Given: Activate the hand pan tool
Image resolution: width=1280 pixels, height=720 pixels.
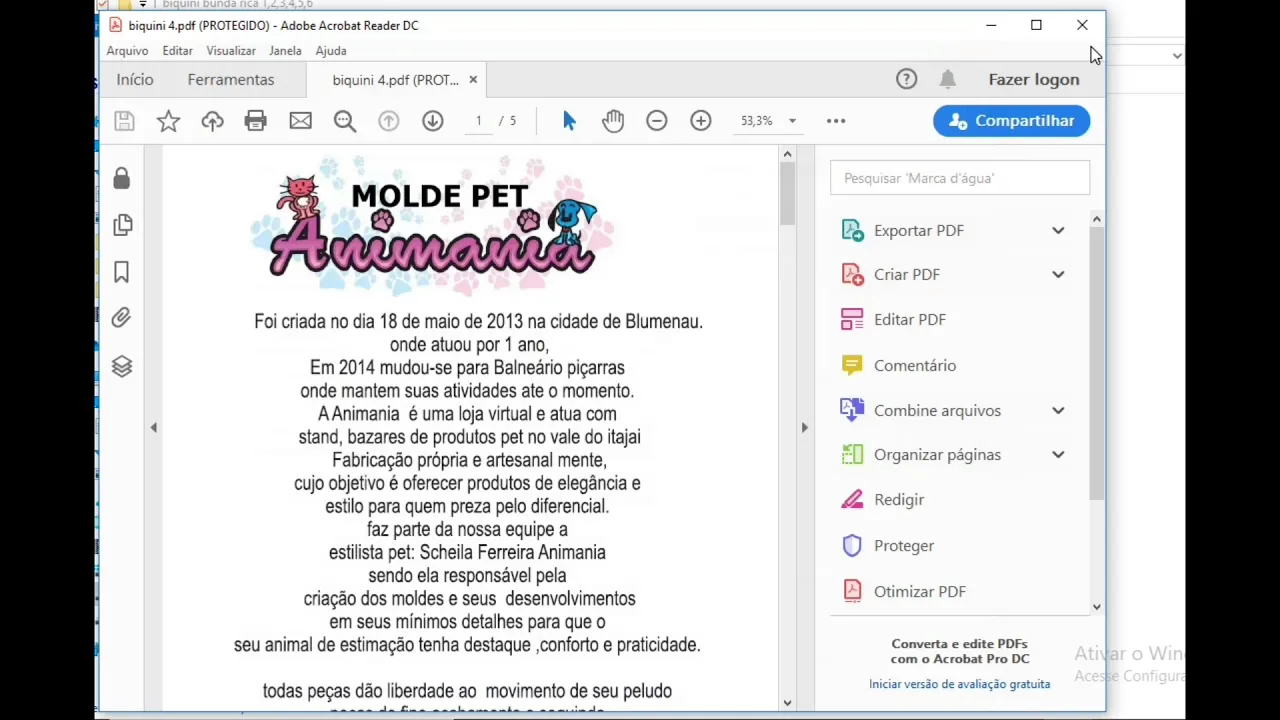Looking at the screenshot, I should point(613,121).
